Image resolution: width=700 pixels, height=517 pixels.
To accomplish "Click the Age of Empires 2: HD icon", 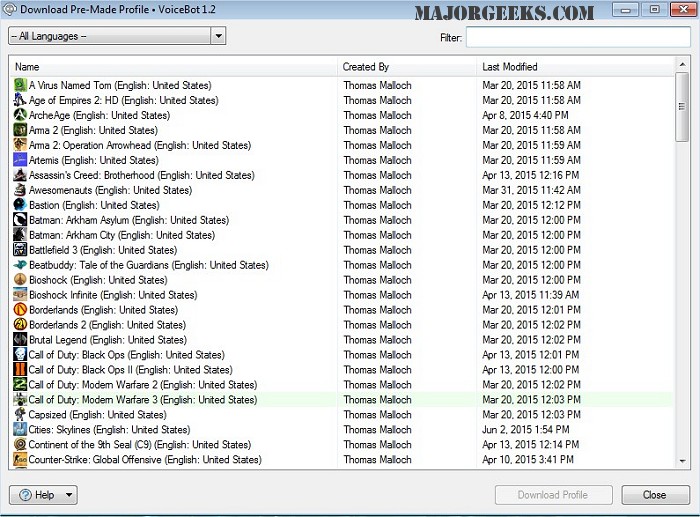I will click(x=20, y=100).
